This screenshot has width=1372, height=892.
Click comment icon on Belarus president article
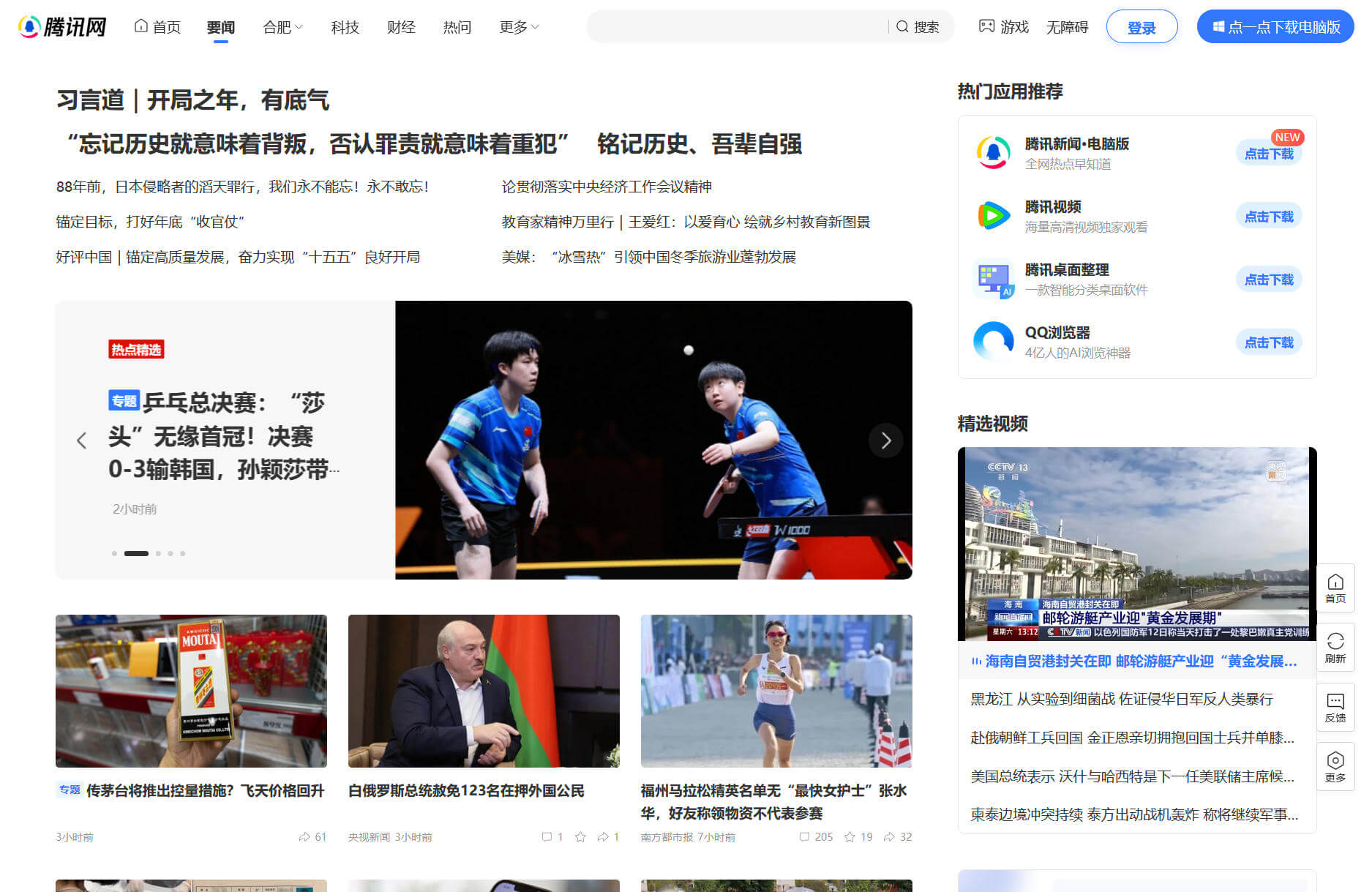(547, 836)
